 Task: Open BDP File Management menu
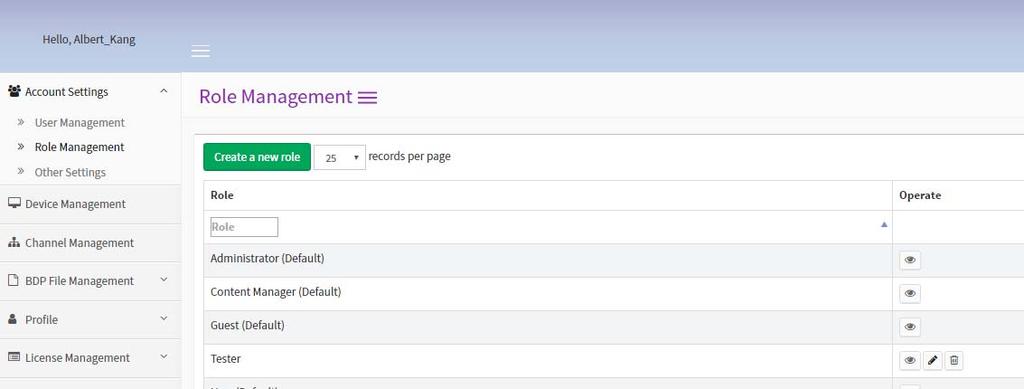[x=80, y=281]
